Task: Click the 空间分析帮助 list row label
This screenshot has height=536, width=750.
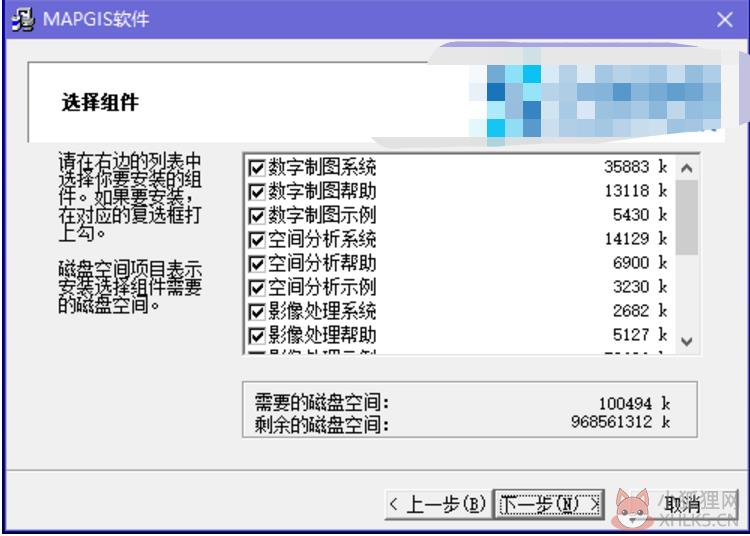Action: 322,263
